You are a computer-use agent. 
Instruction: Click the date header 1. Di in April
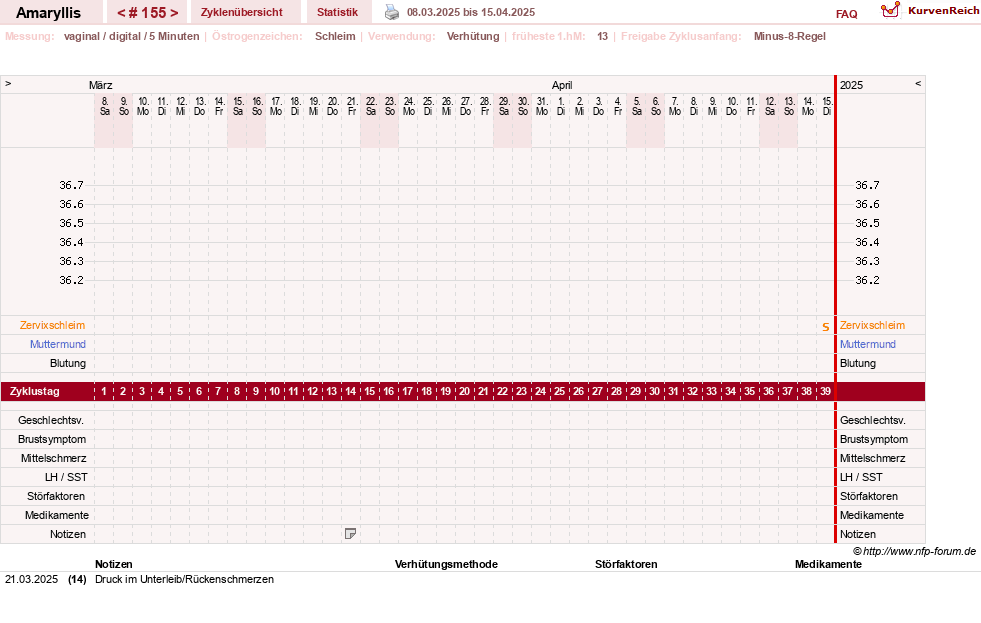(x=561, y=106)
